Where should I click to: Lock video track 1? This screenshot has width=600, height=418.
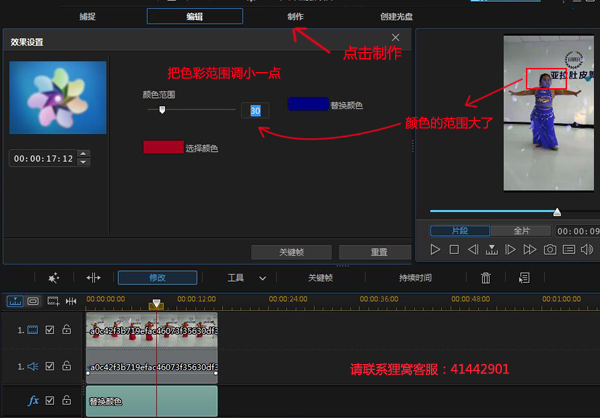point(67,329)
